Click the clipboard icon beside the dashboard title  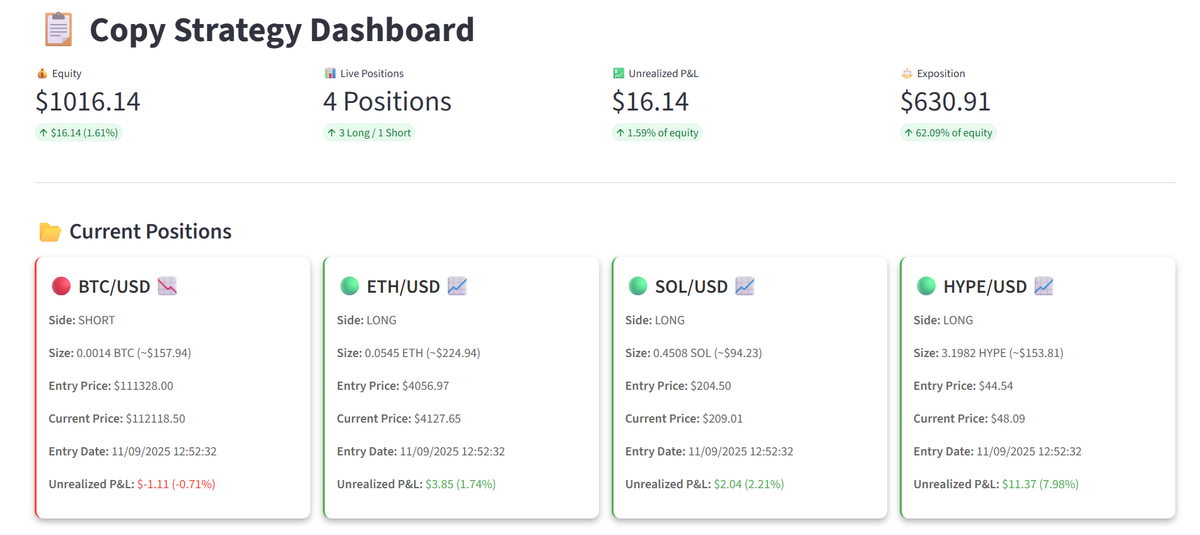point(59,29)
